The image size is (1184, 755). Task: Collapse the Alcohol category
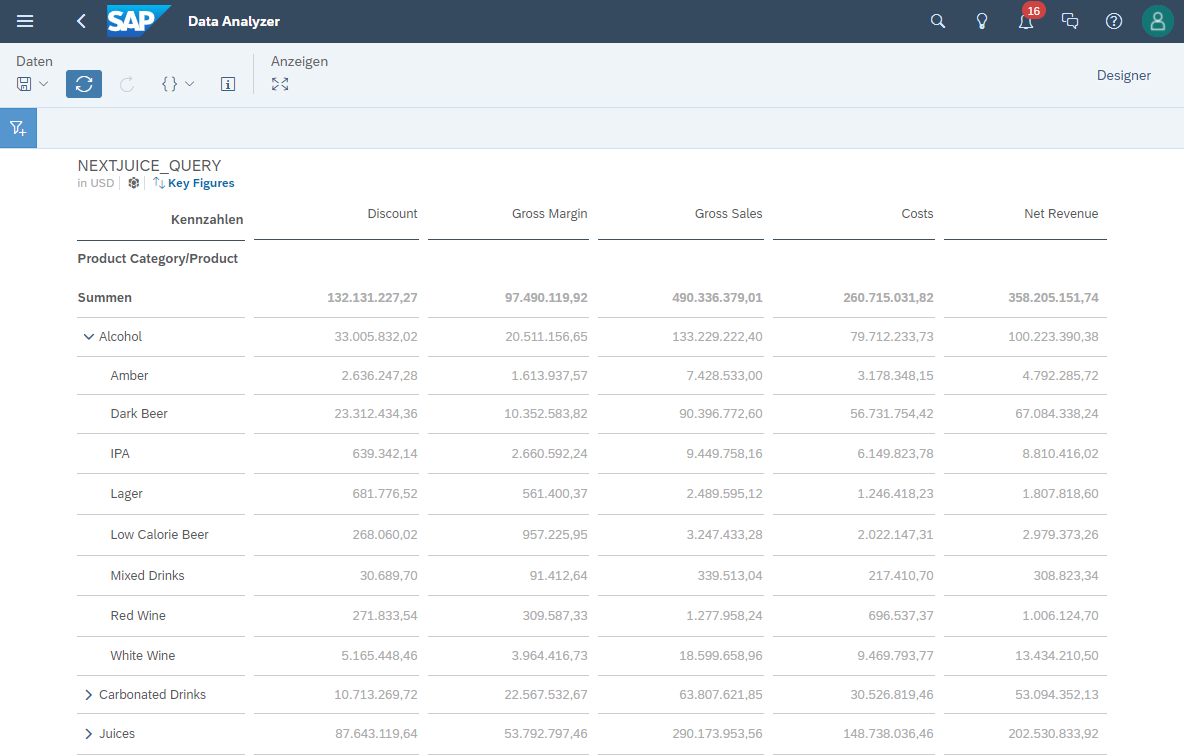tap(88, 337)
